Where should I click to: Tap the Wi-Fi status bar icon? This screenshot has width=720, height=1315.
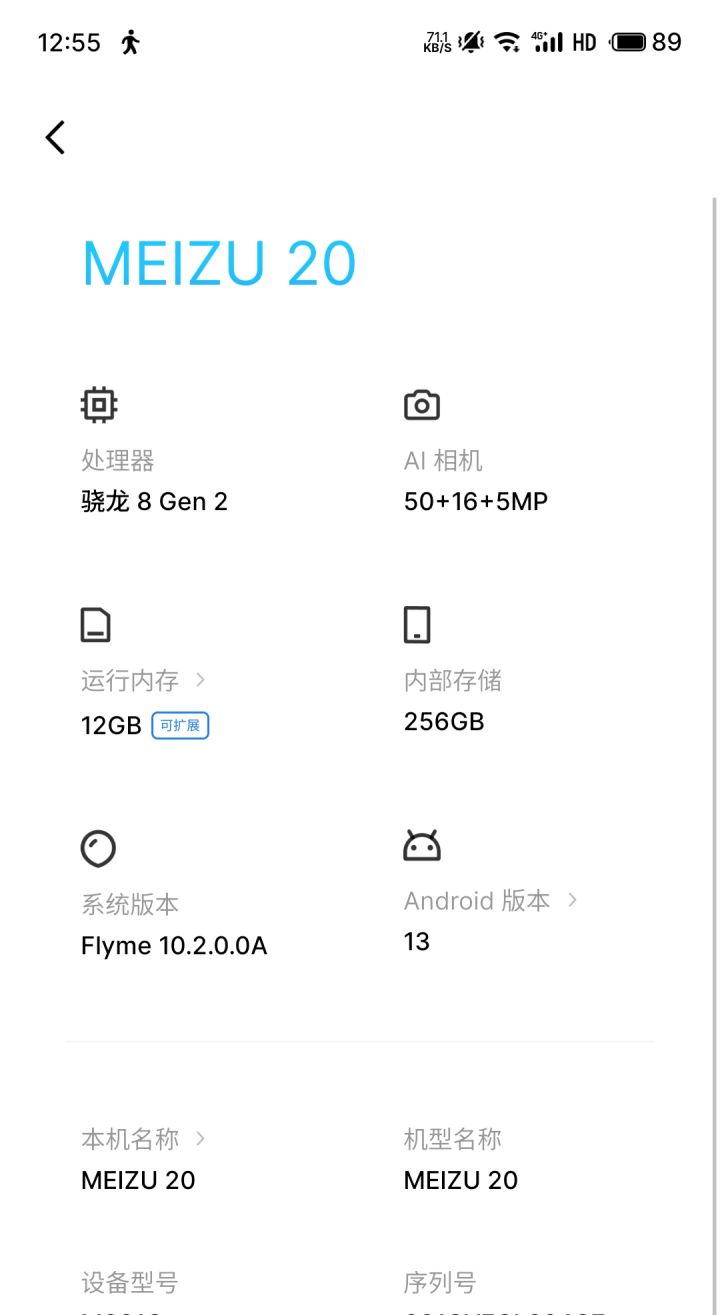coord(508,42)
